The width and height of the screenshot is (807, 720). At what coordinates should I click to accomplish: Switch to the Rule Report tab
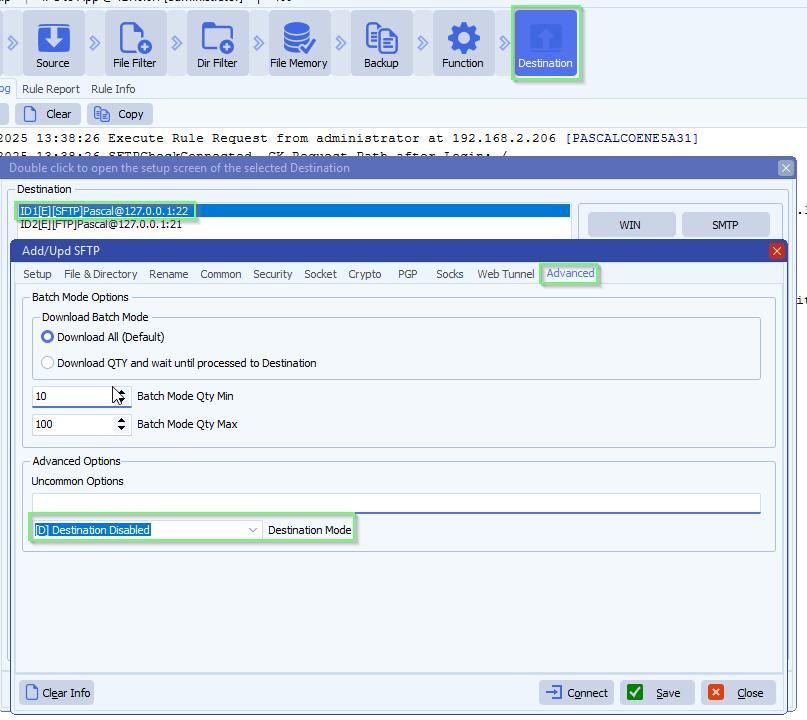[51, 89]
